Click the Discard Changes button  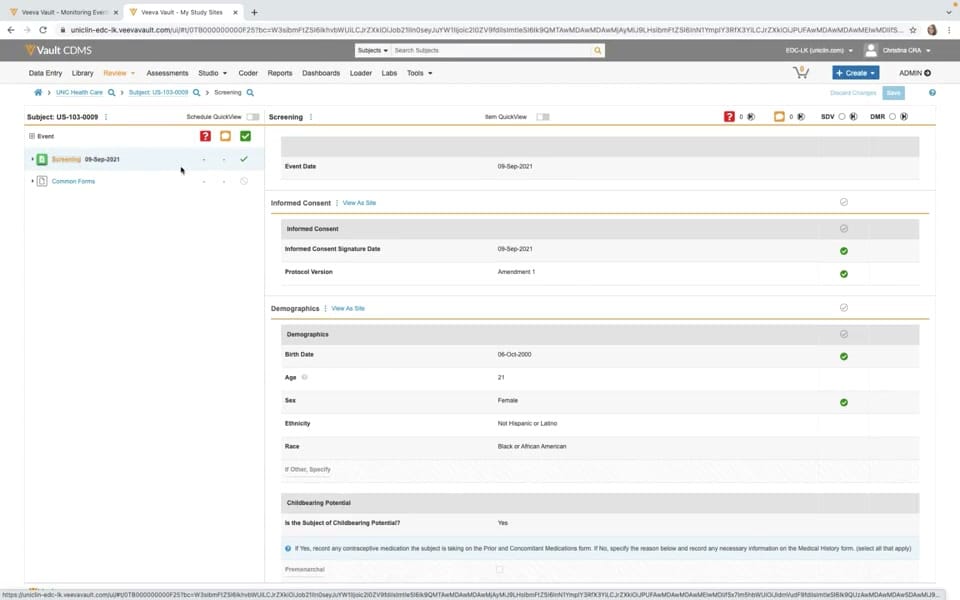click(x=853, y=92)
